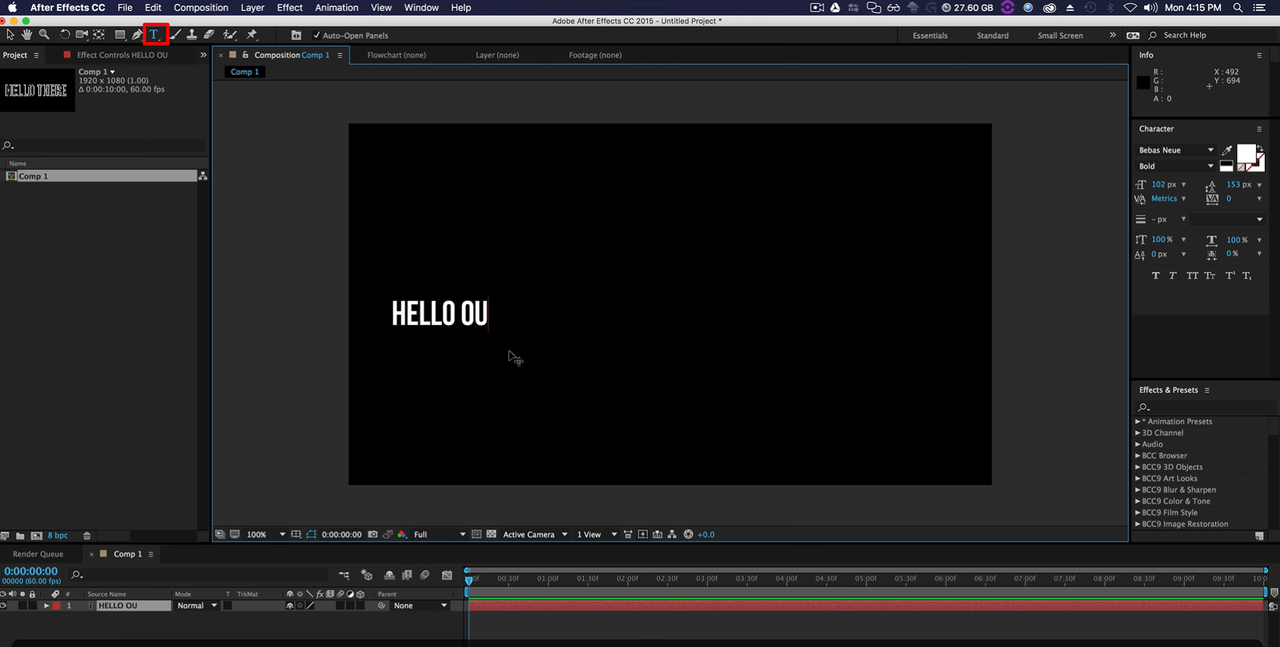Image resolution: width=1280 pixels, height=647 pixels.
Task: Click the snapshot camera icon in viewer
Action: (372, 535)
